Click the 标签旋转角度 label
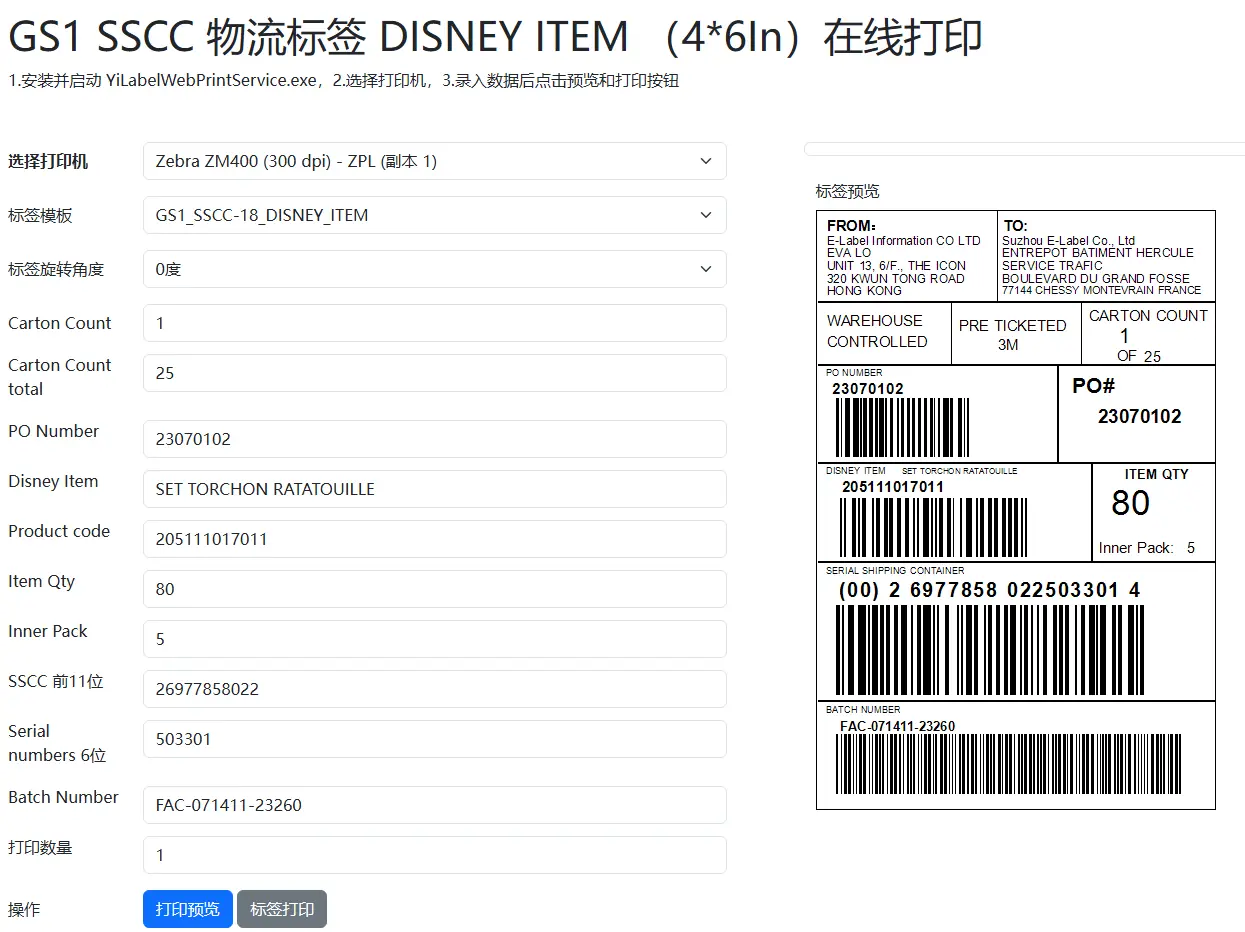The width and height of the screenshot is (1245, 932). pyautogui.click(x=56, y=269)
